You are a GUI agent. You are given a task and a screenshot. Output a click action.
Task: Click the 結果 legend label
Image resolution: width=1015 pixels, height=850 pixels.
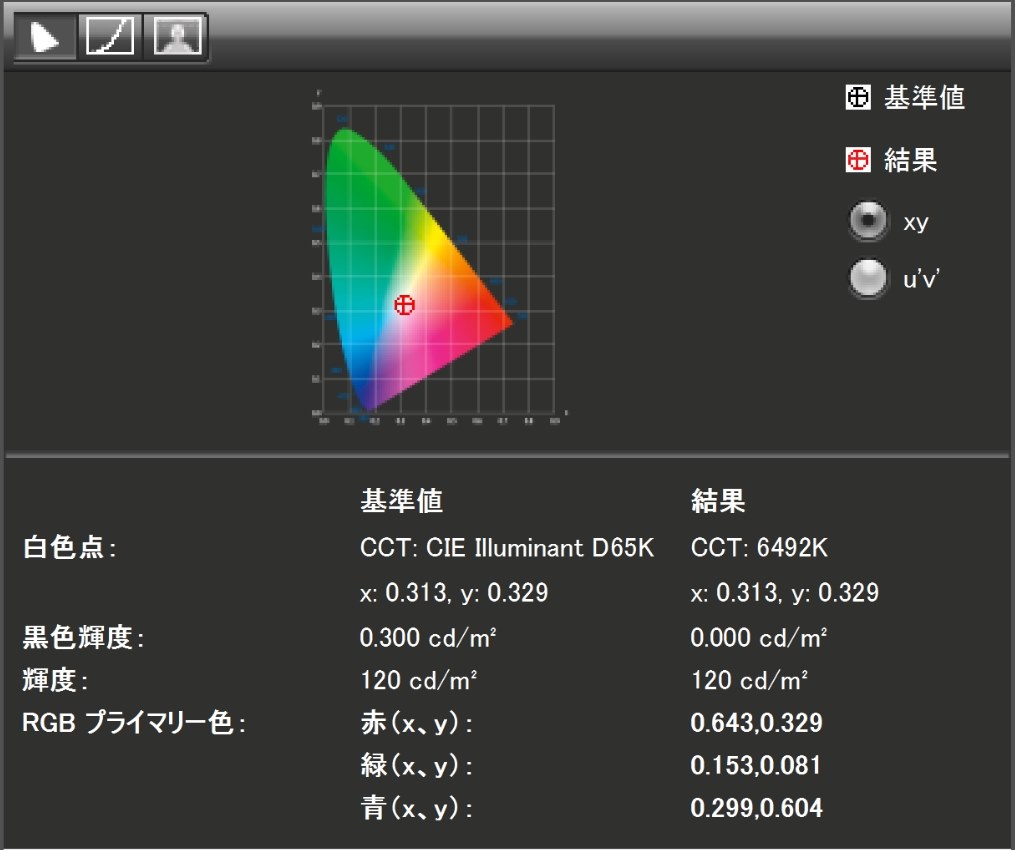pos(910,159)
